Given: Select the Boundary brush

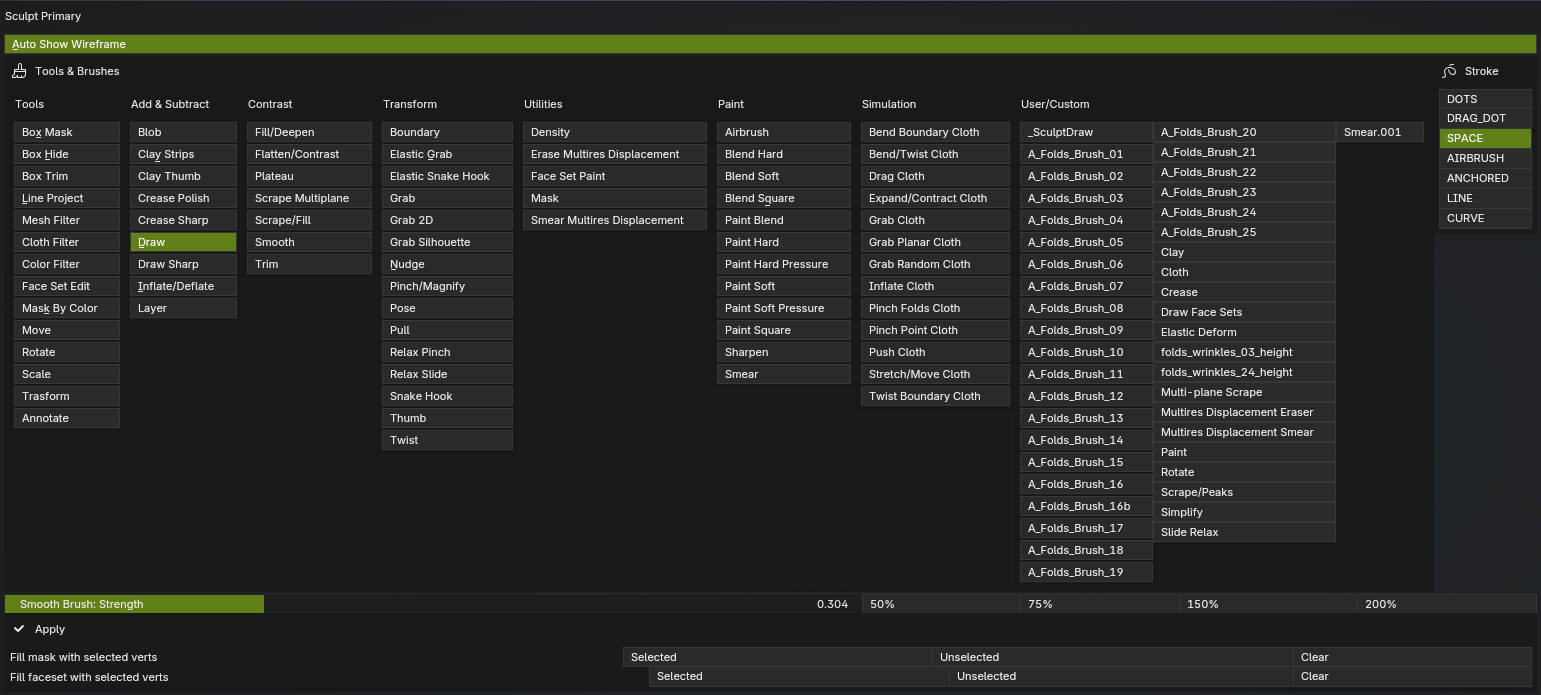Looking at the screenshot, I should point(448,132).
